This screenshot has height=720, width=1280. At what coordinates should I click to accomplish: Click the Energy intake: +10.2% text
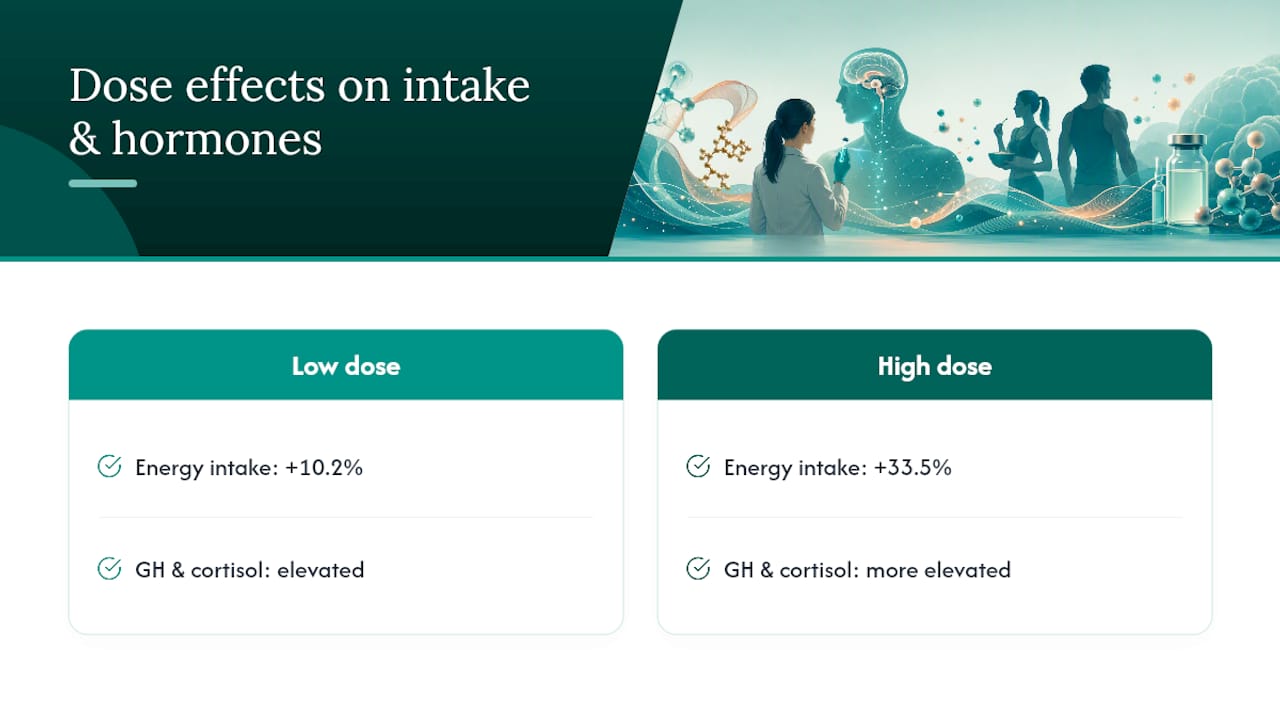pos(249,467)
